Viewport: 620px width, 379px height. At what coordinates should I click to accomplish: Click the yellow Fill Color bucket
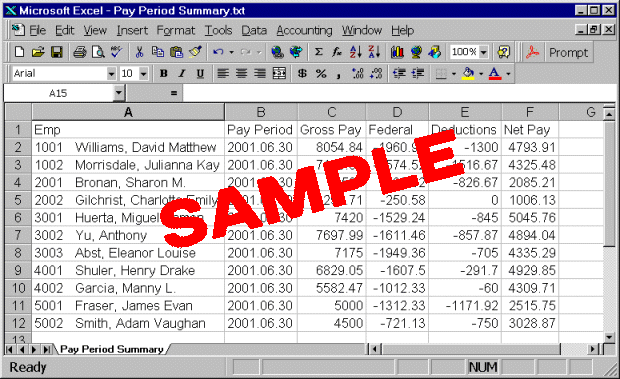(468, 74)
